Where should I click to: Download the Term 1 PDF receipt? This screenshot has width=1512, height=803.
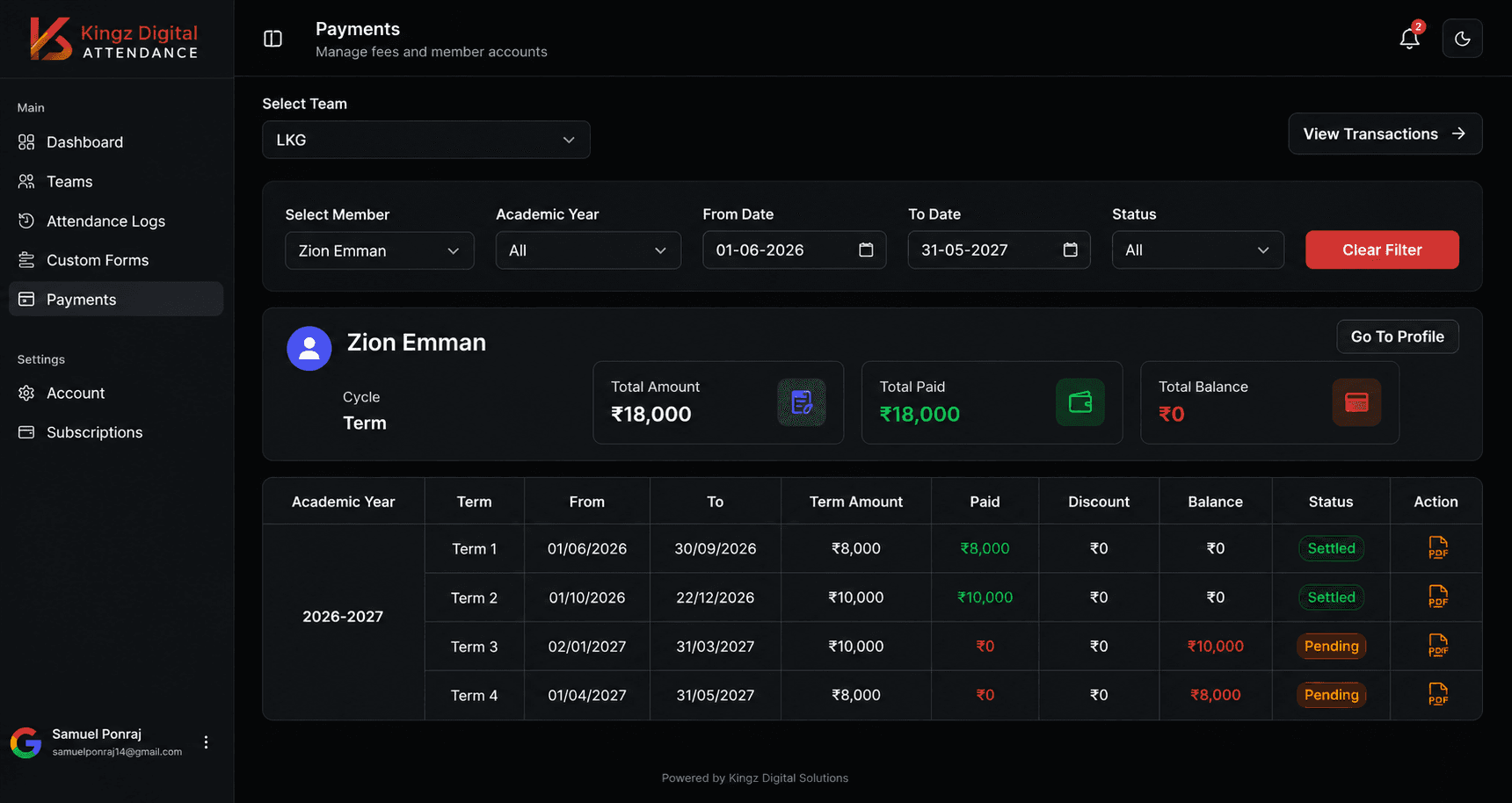(1438, 547)
